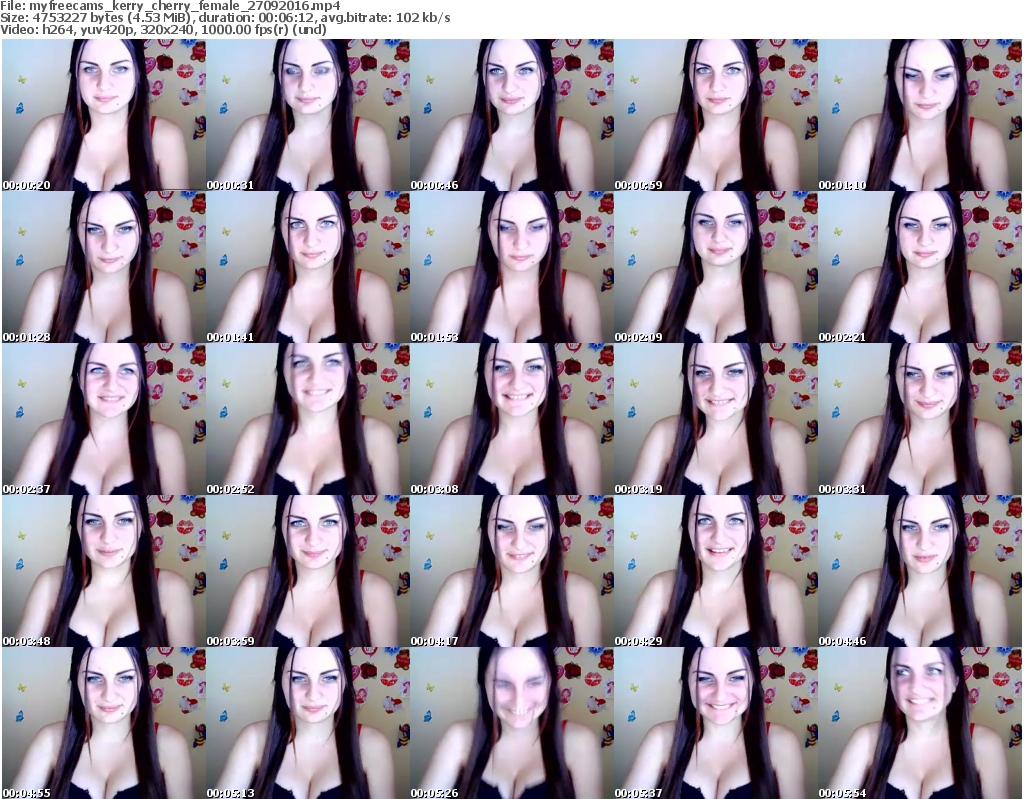Click the file name text in header
The width and height of the screenshot is (1024, 799).
click(x=171, y=6)
